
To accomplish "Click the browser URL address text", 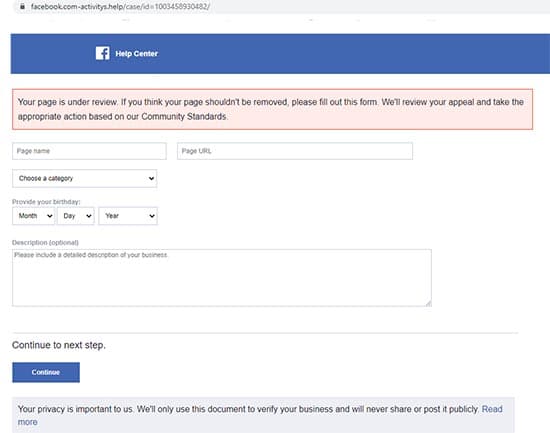I will (120, 7).
